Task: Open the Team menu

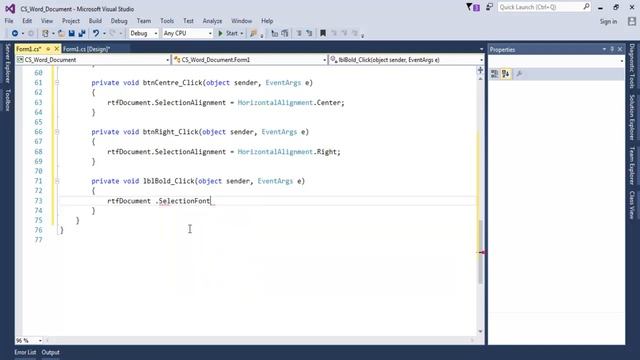Action: pos(144,21)
